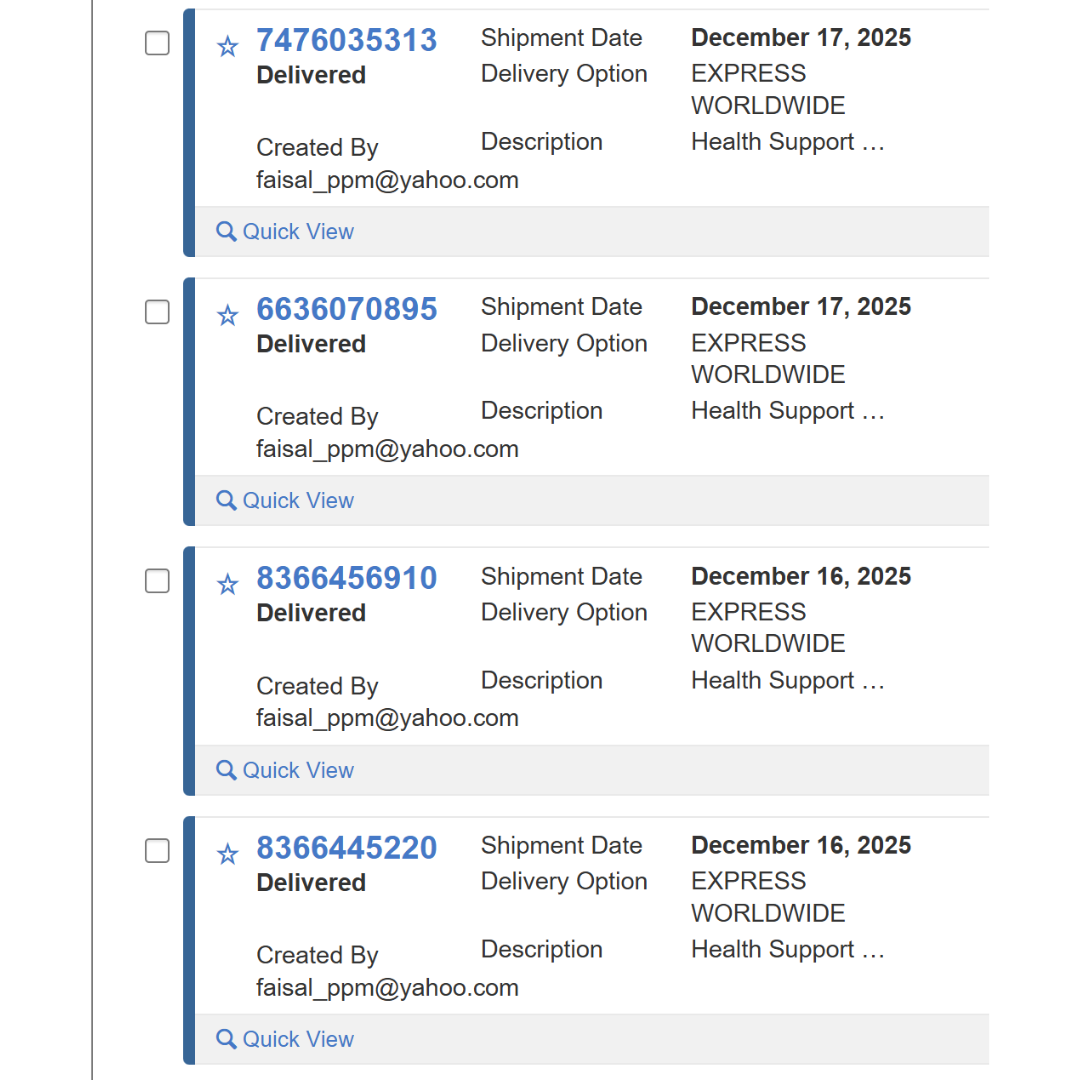
Task: Star shipment 8366445220 as favorite
Action: click(228, 854)
